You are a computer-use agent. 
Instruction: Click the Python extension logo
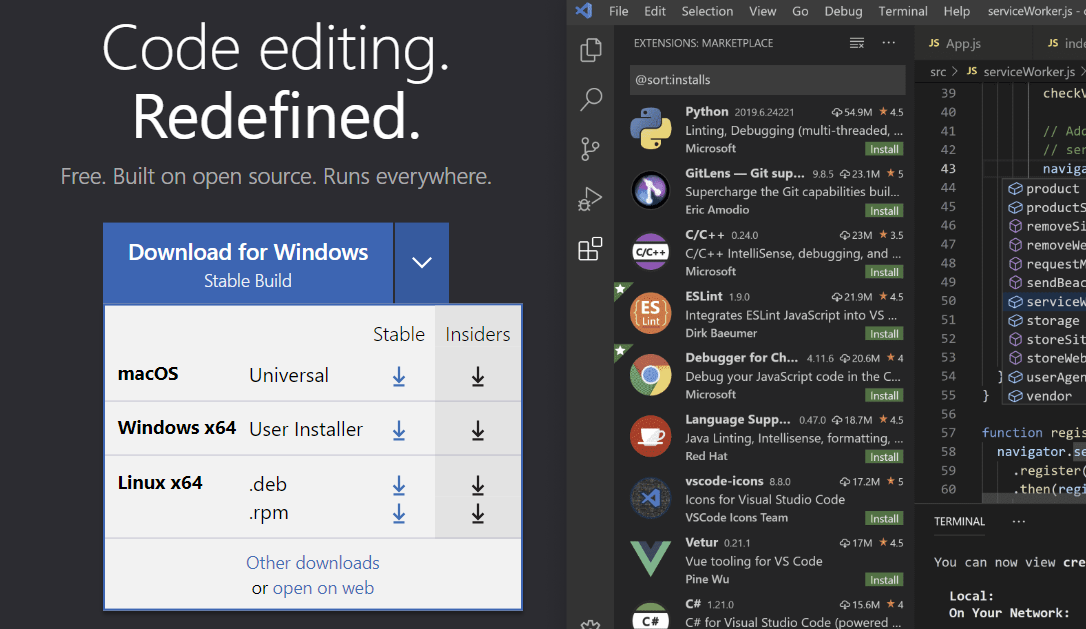click(650, 128)
